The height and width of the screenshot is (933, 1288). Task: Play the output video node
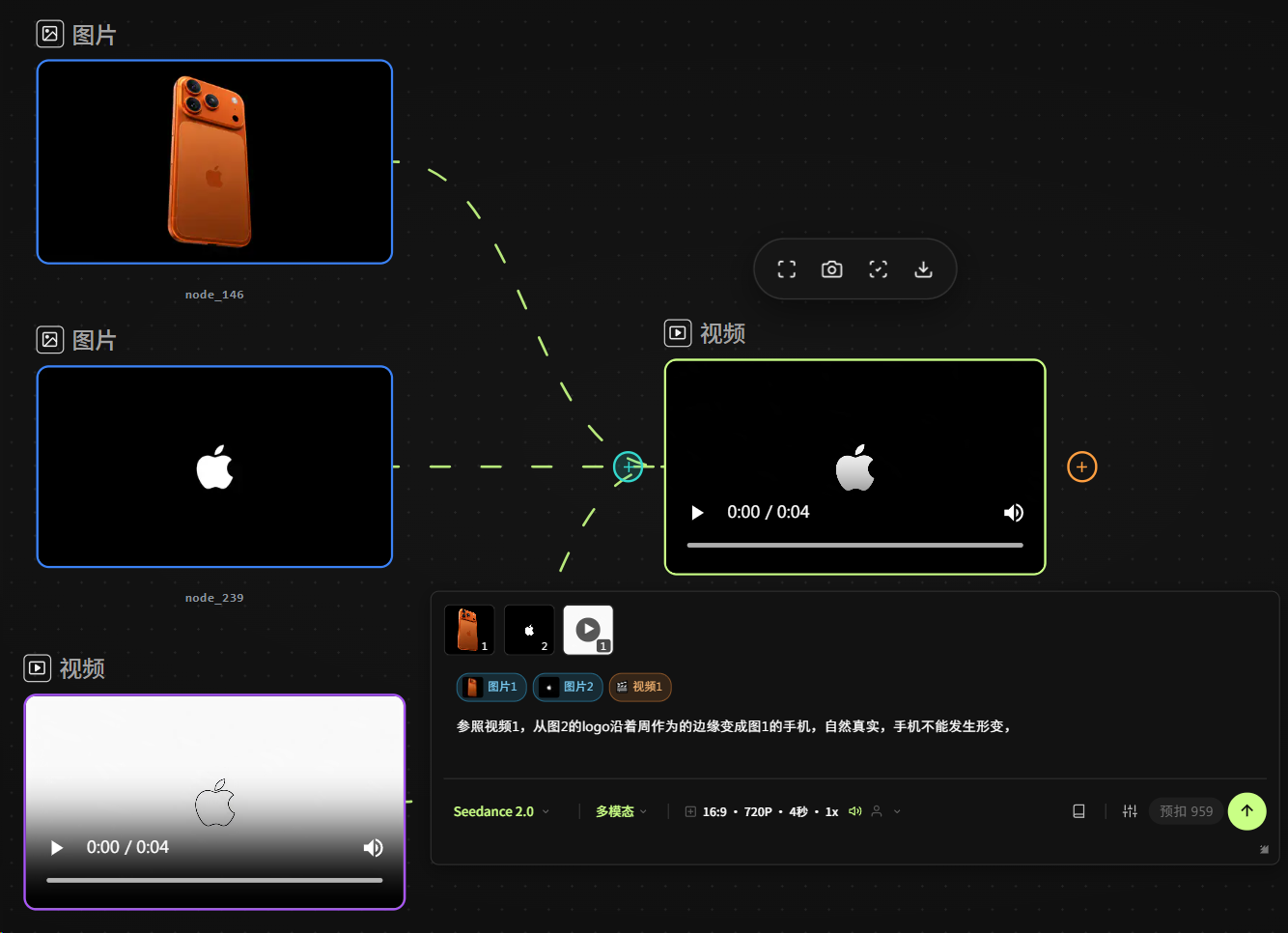tap(697, 513)
